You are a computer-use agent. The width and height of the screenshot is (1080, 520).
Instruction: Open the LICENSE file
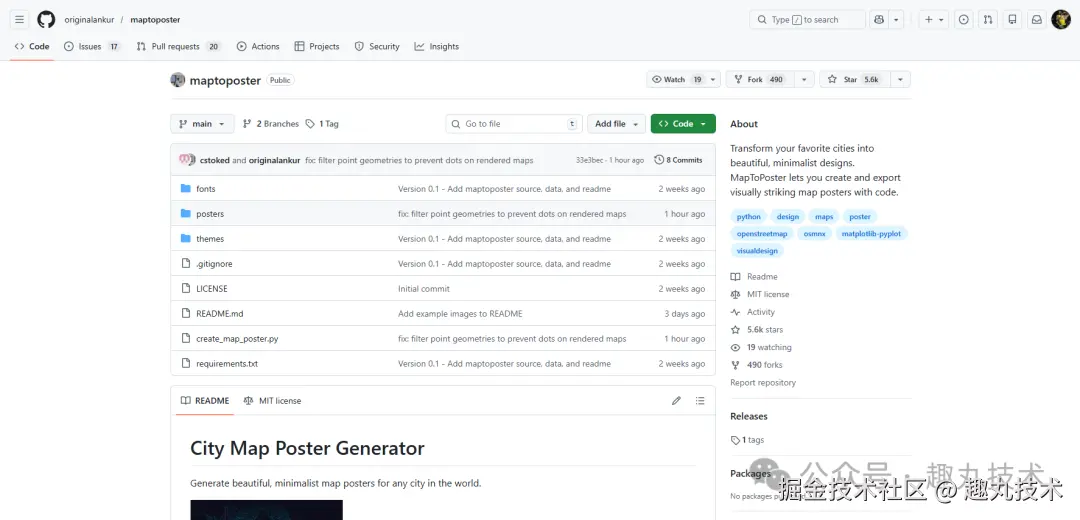coord(211,289)
